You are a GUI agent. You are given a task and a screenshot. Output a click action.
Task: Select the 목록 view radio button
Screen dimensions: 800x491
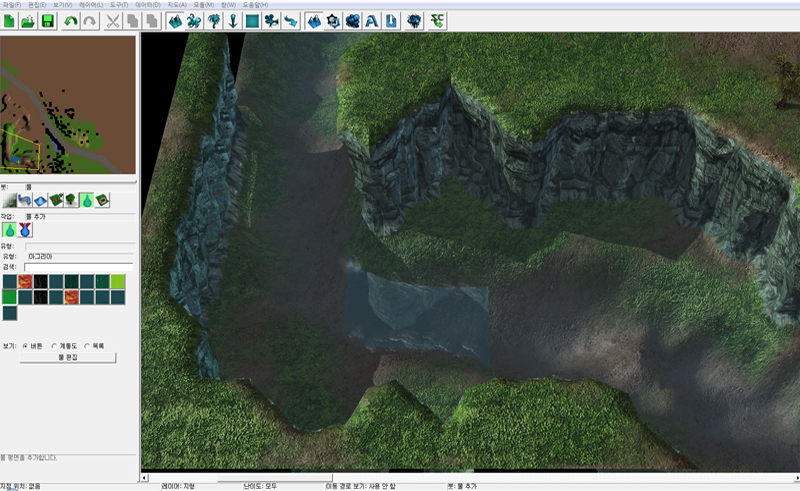pos(87,346)
